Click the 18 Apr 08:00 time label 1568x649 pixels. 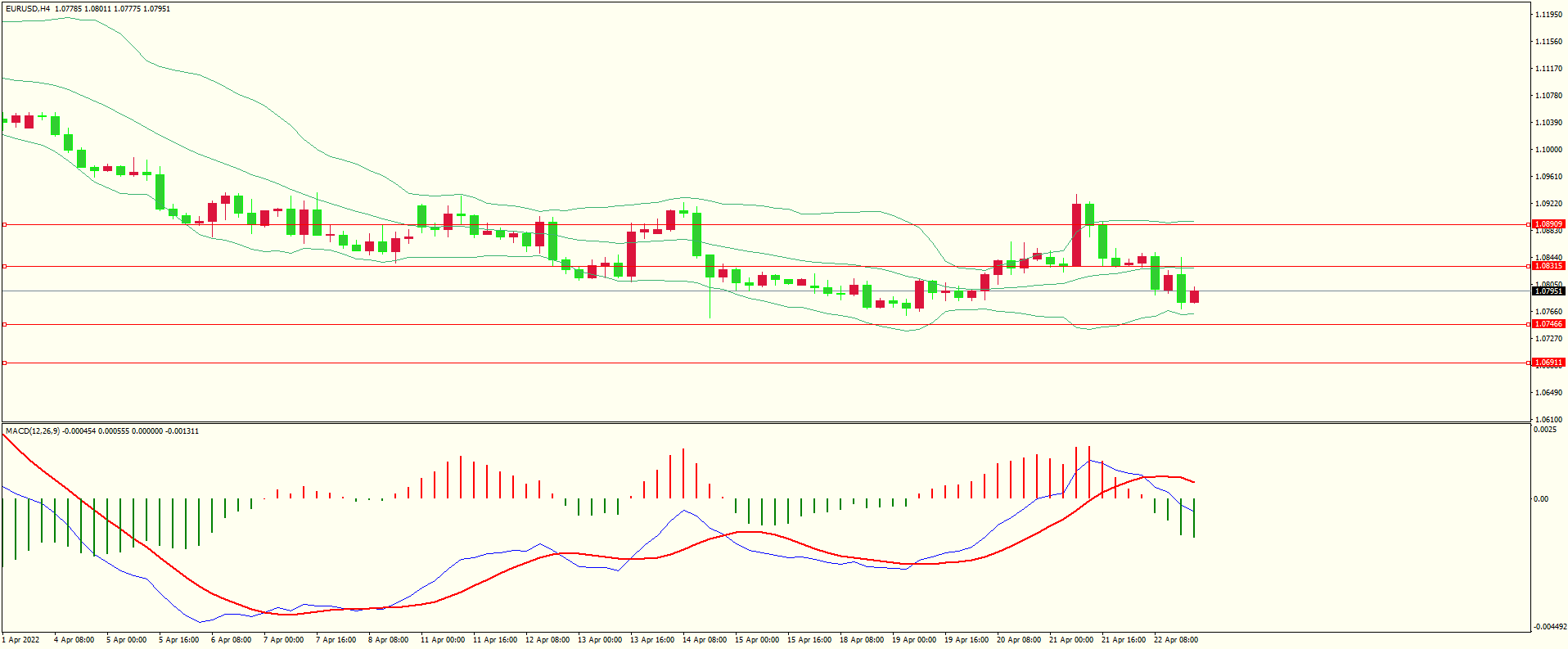tap(861, 640)
